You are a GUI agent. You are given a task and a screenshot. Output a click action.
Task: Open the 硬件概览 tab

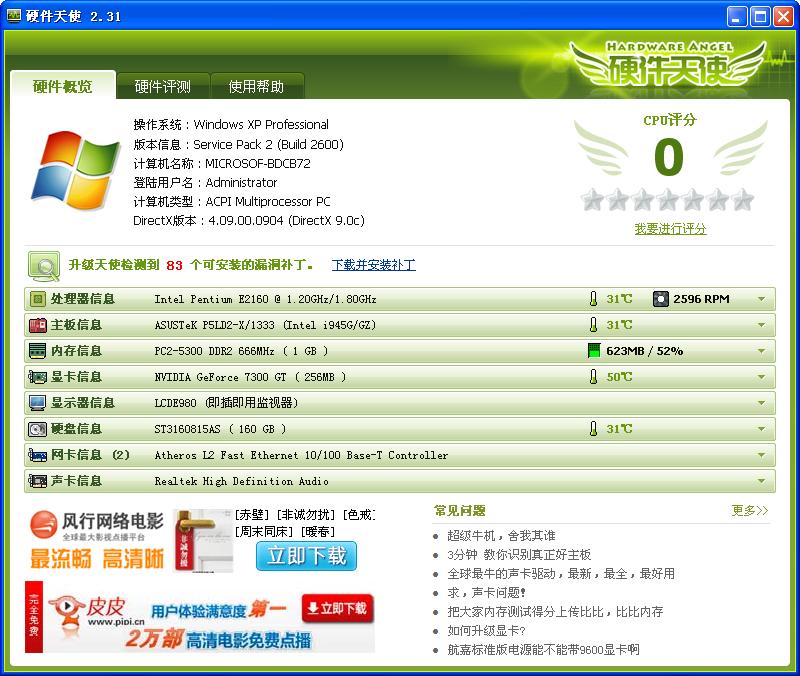click(63, 86)
